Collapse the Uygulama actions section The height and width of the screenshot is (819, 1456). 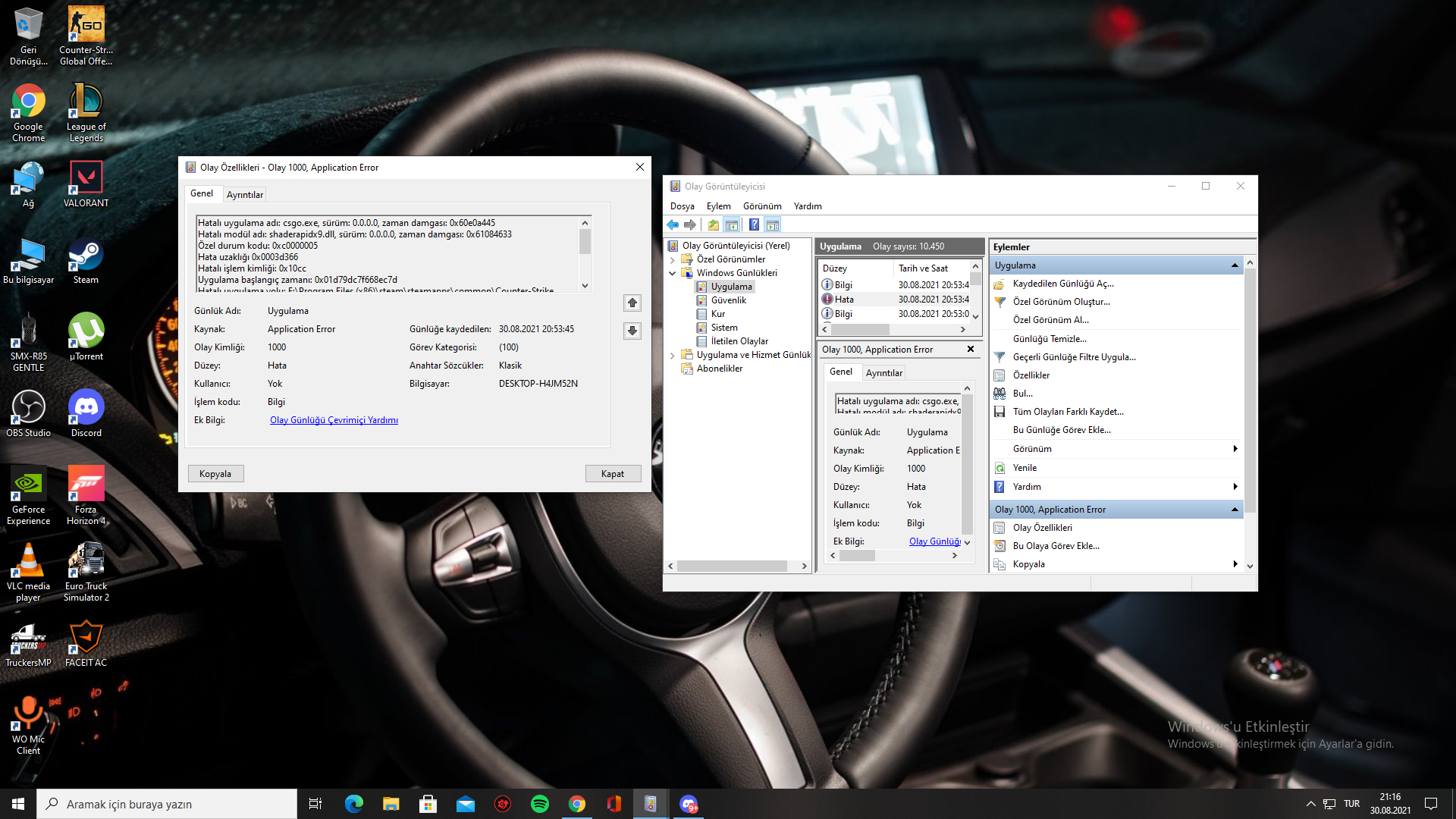(1235, 265)
